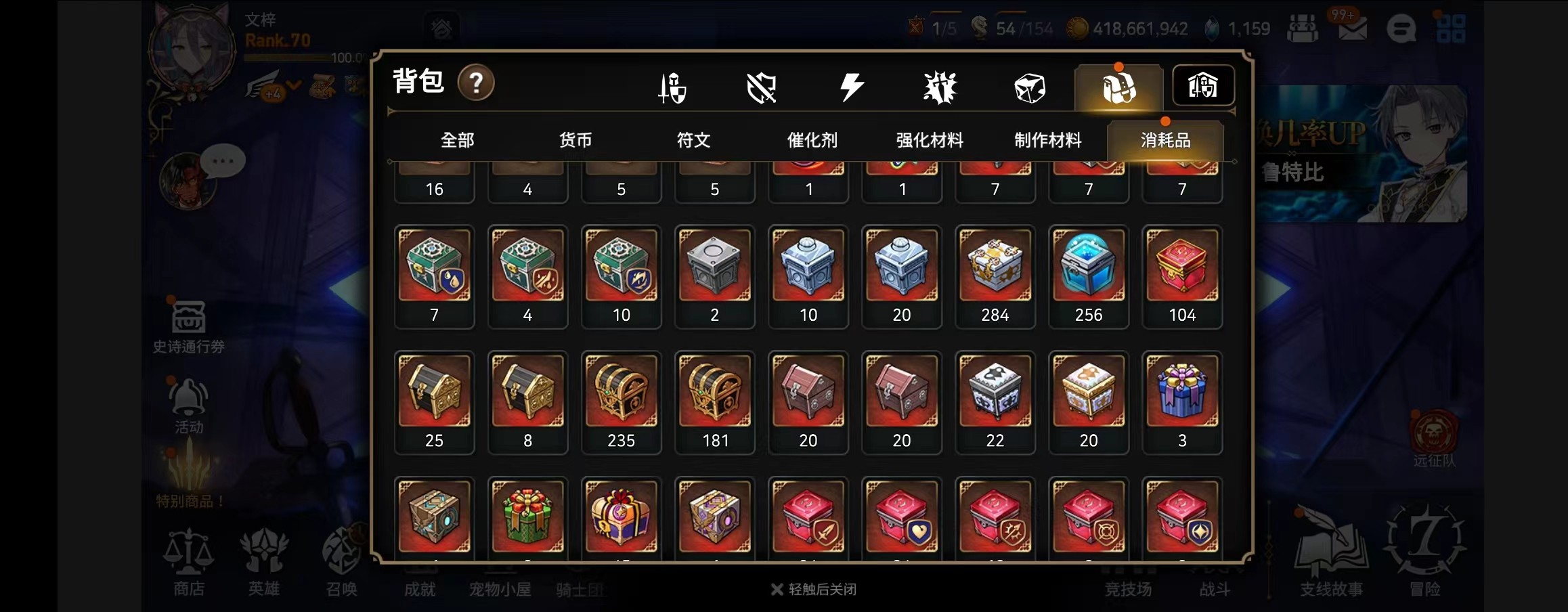The image size is (1568, 612).
Task: Select the cube dice category icon
Action: (1030, 88)
